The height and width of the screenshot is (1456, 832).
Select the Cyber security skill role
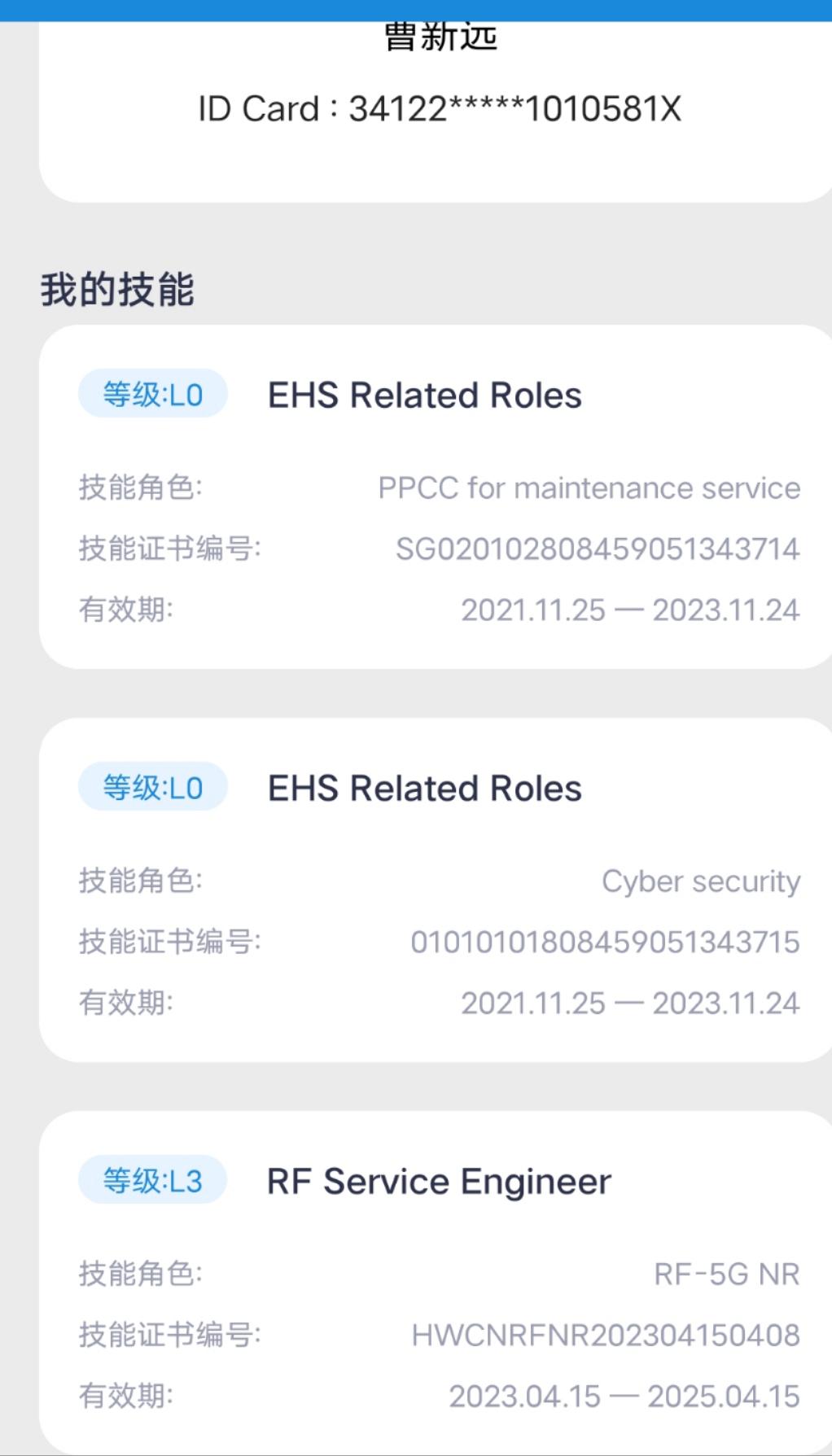pos(700,881)
